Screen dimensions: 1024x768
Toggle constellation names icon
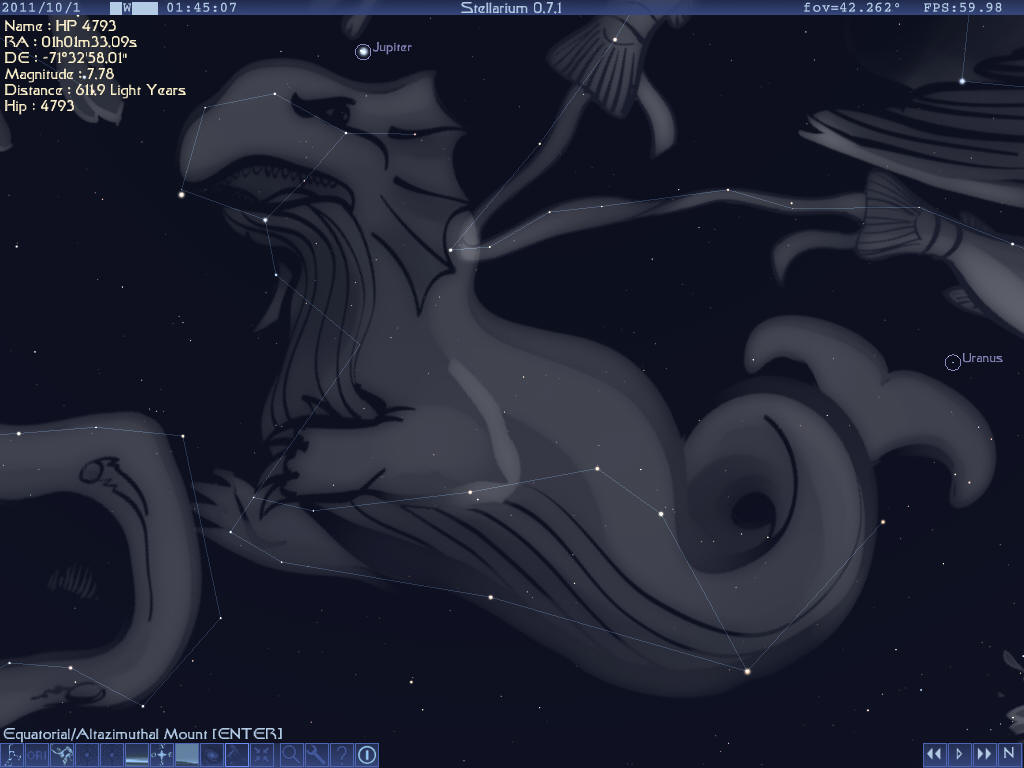pos(37,755)
